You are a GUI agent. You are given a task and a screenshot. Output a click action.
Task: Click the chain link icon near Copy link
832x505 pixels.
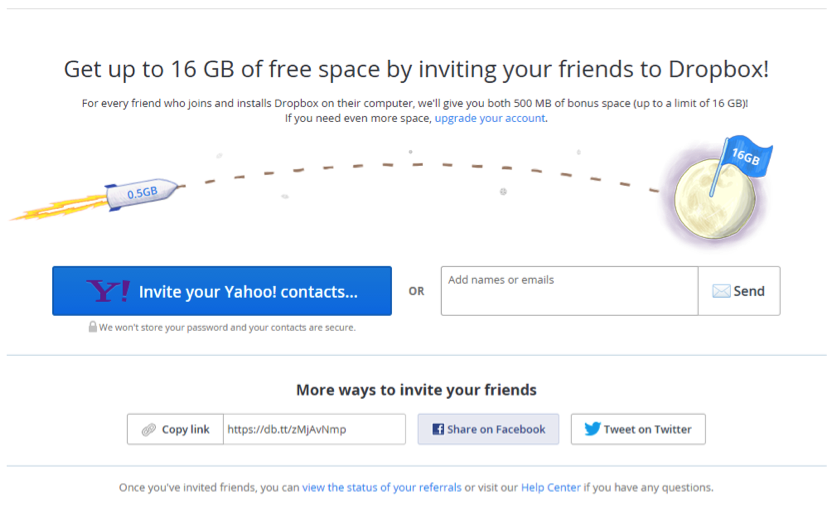(149, 430)
